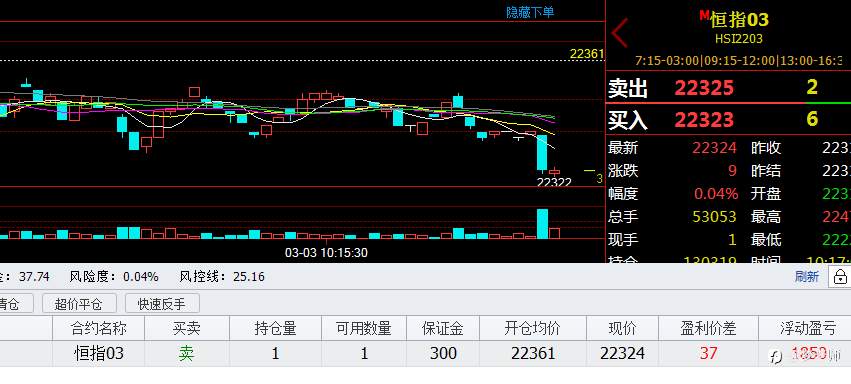The width and height of the screenshot is (851, 384).
Task: Click the 快速反手 button
Action: 162,304
